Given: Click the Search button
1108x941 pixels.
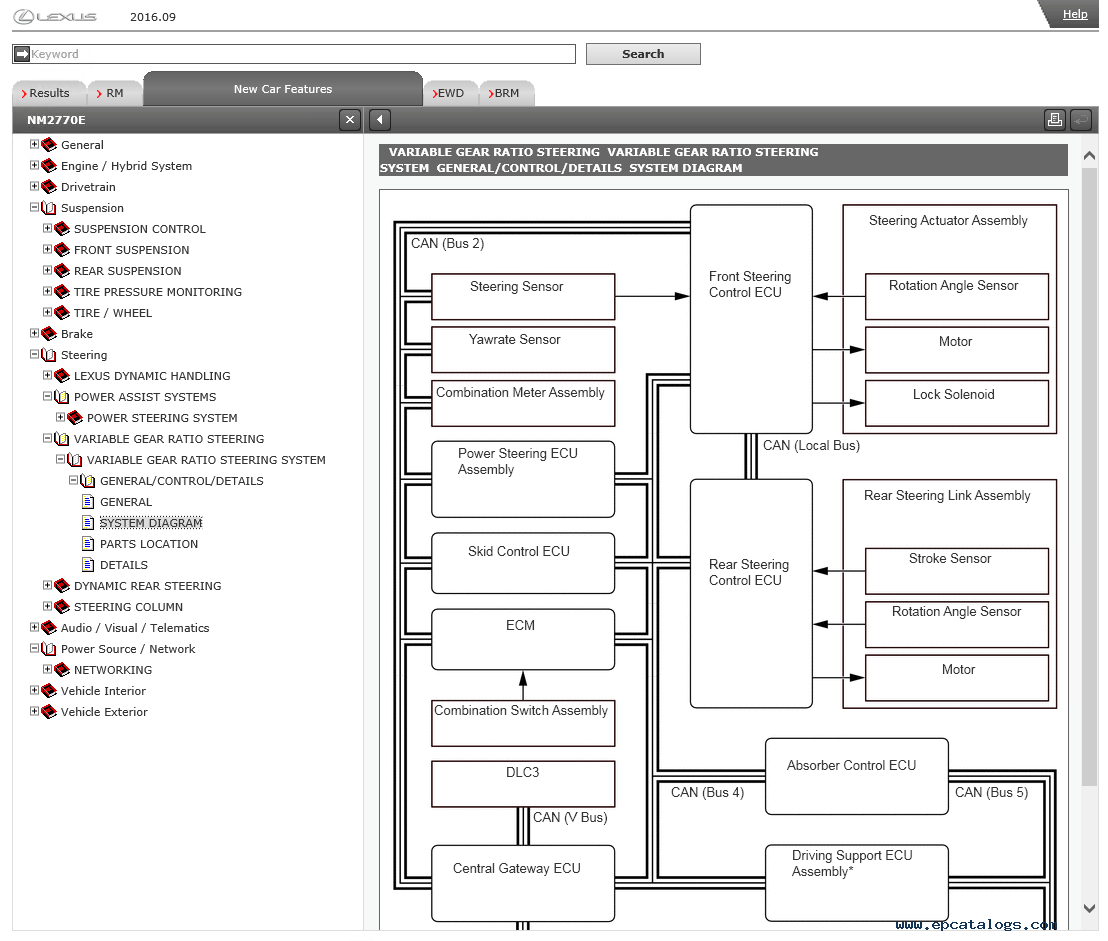Looking at the screenshot, I should (x=643, y=54).
